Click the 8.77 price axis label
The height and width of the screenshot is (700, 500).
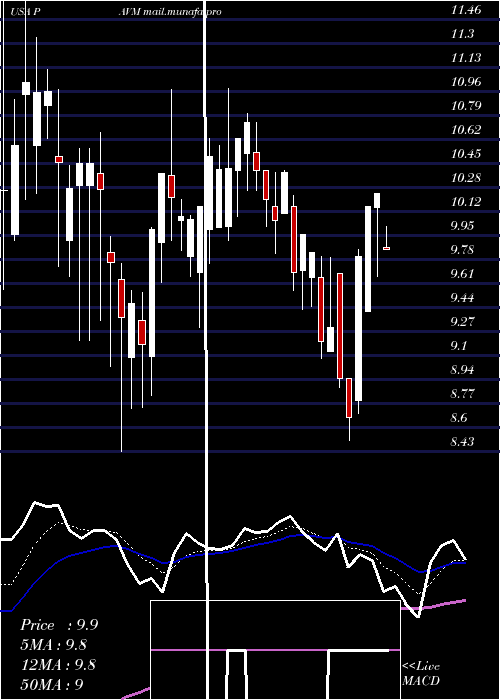coord(463,395)
